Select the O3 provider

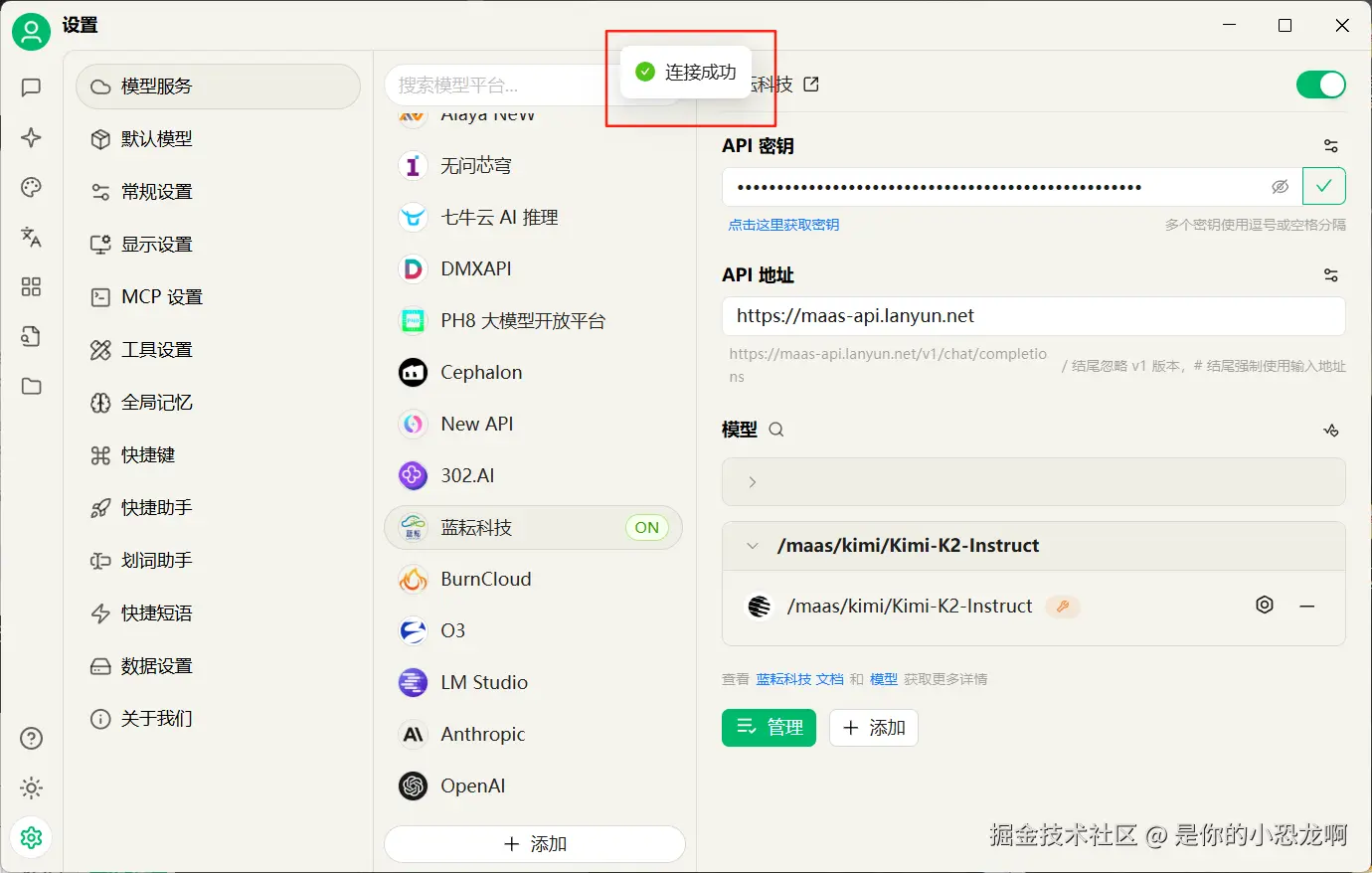tap(534, 630)
